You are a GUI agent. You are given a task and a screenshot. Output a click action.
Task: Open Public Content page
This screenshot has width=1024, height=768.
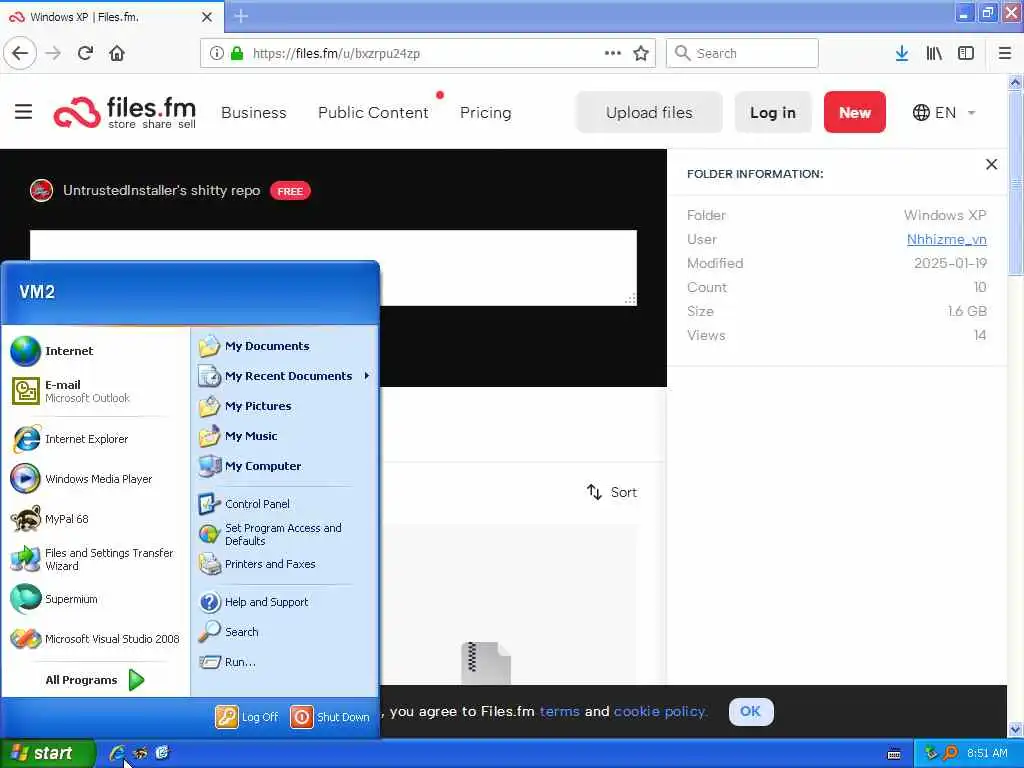point(373,112)
